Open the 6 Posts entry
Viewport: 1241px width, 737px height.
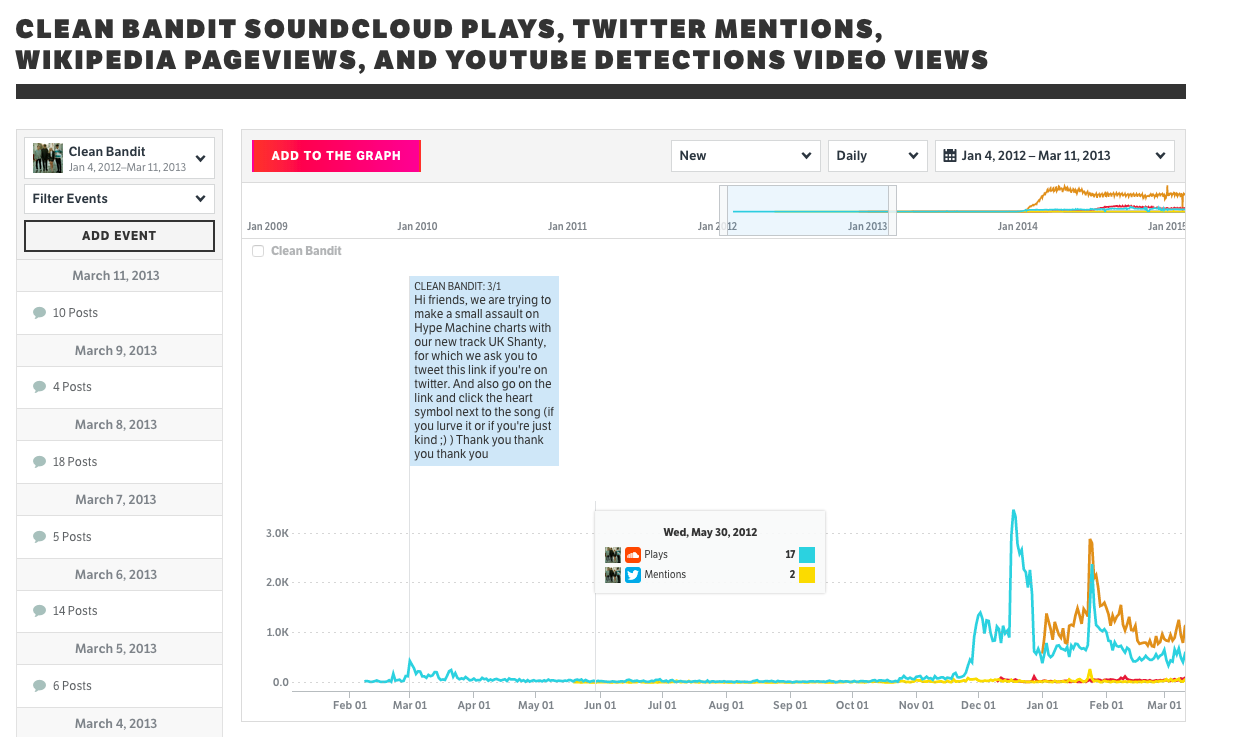point(120,686)
